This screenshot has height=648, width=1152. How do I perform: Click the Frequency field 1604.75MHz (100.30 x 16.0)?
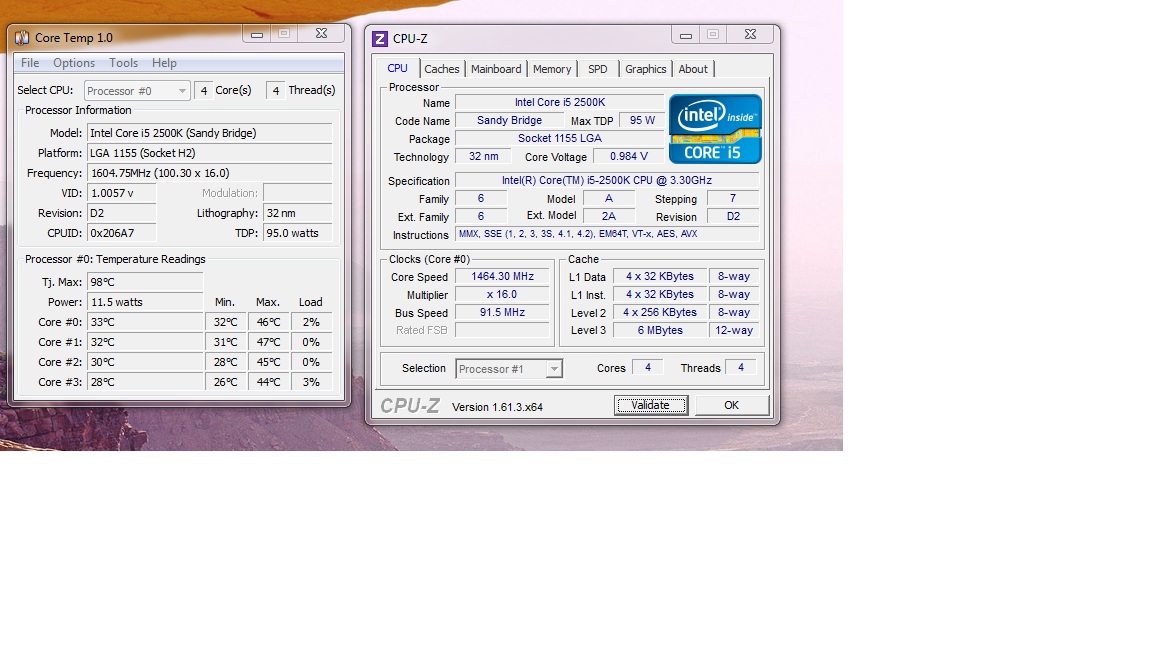(x=209, y=173)
